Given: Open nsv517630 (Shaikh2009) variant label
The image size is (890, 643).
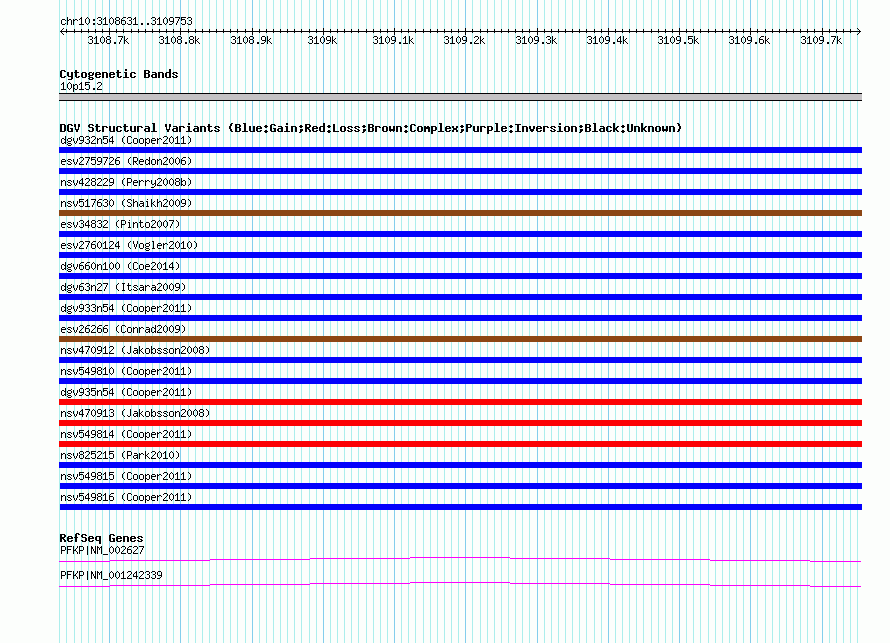Looking at the screenshot, I should tap(126, 203).
